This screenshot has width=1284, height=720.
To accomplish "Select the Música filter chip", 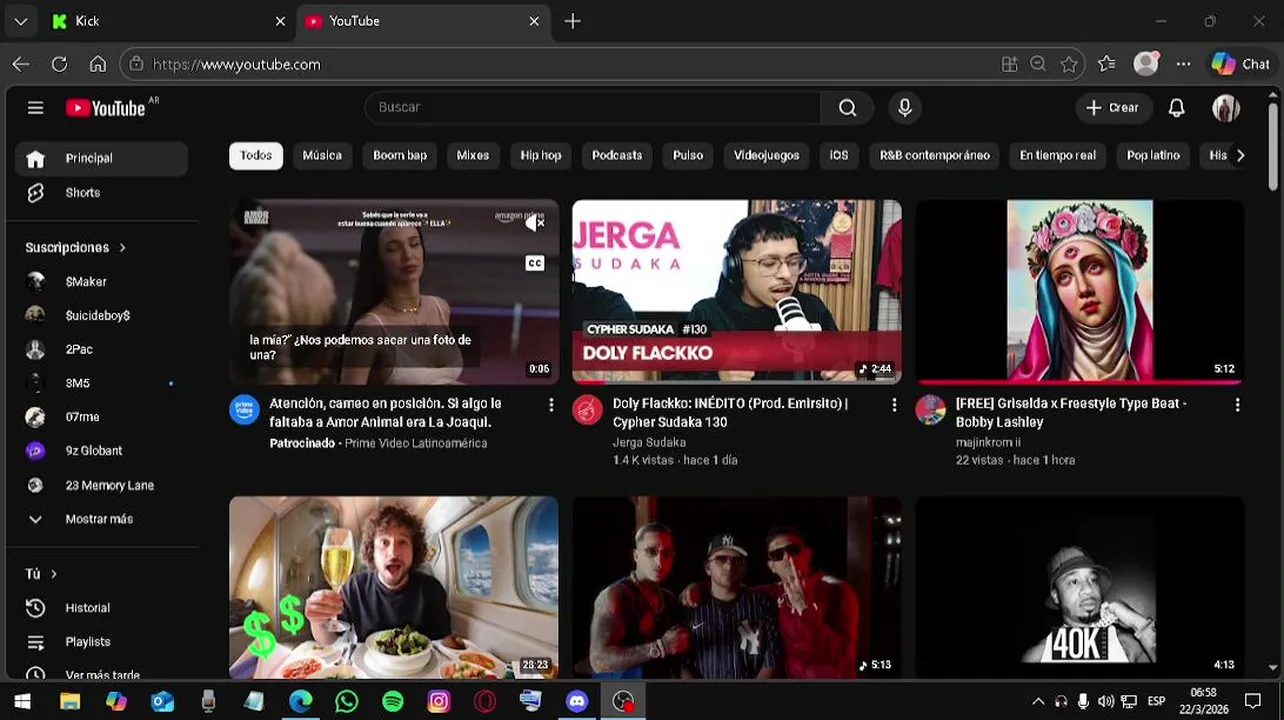I will [322, 156].
